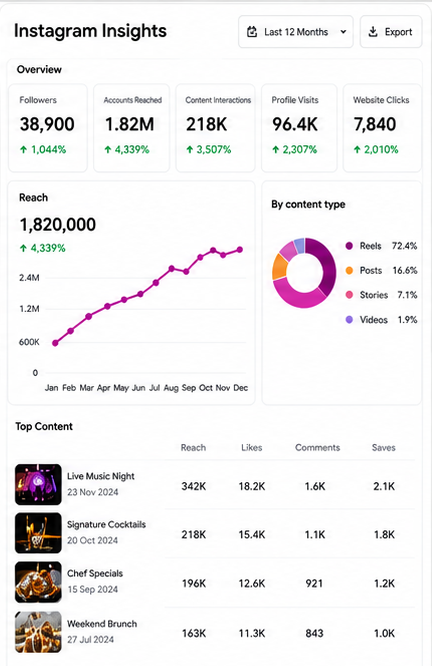This screenshot has height=666, width=432.
Task: Open the Chef Specials thumbnail
Action: (38, 582)
